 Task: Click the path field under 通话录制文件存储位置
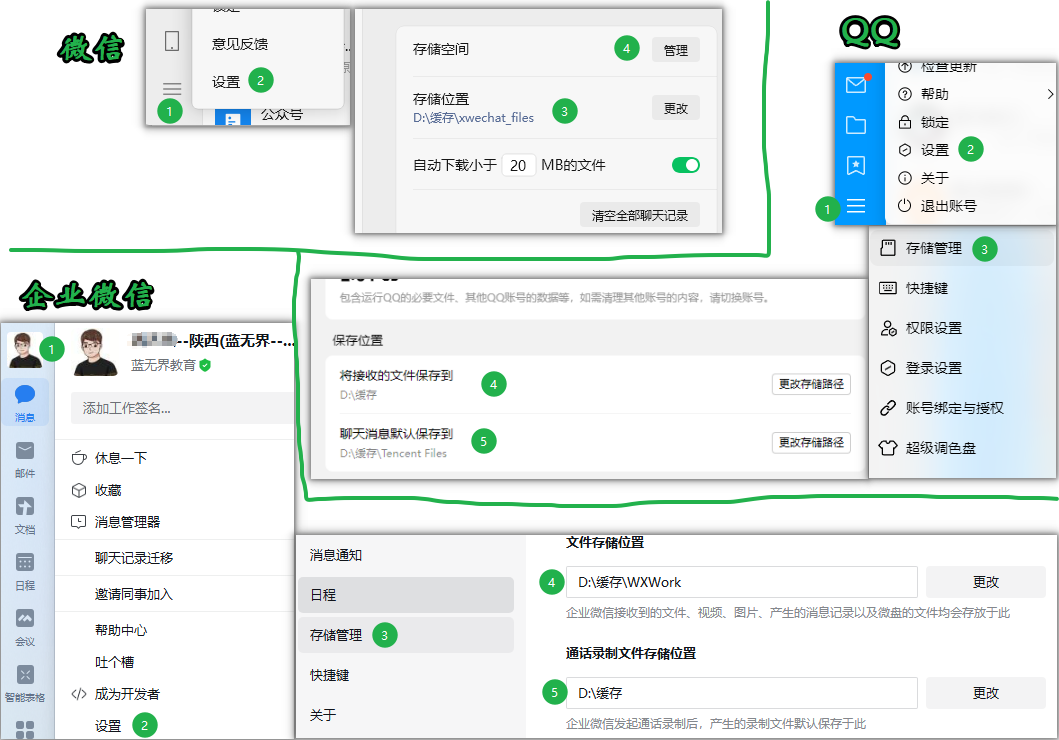click(x=742, y=693)
